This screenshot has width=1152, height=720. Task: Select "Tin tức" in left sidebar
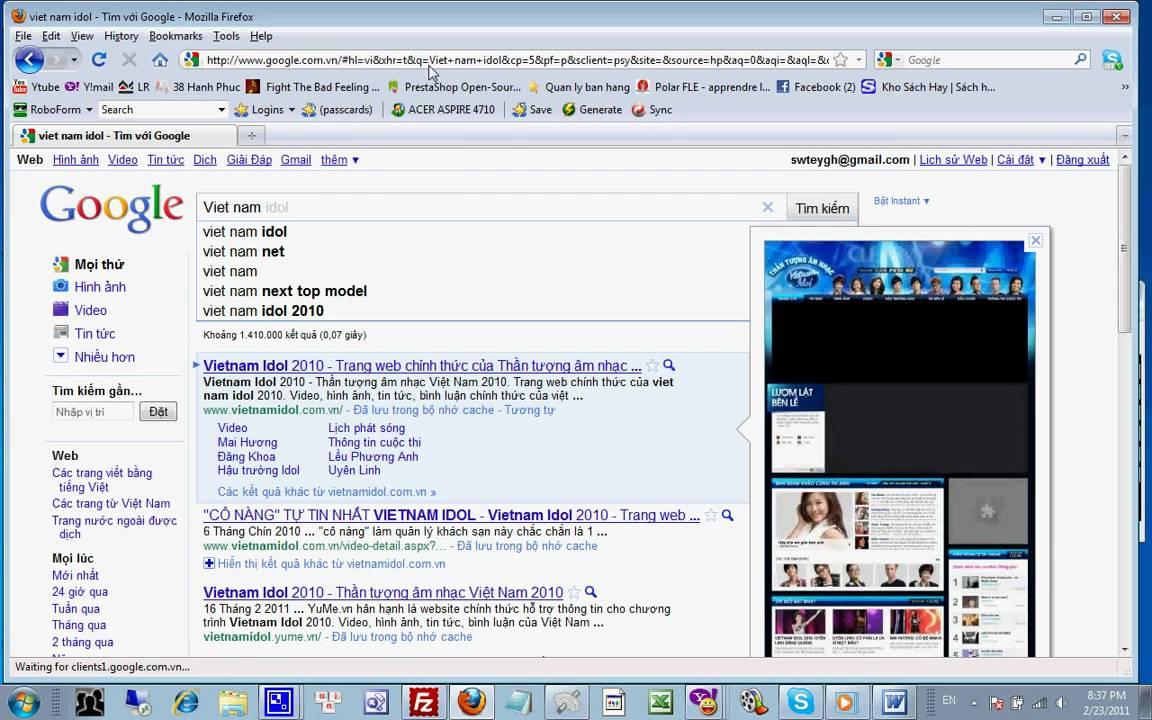click(x=95, y=334)
